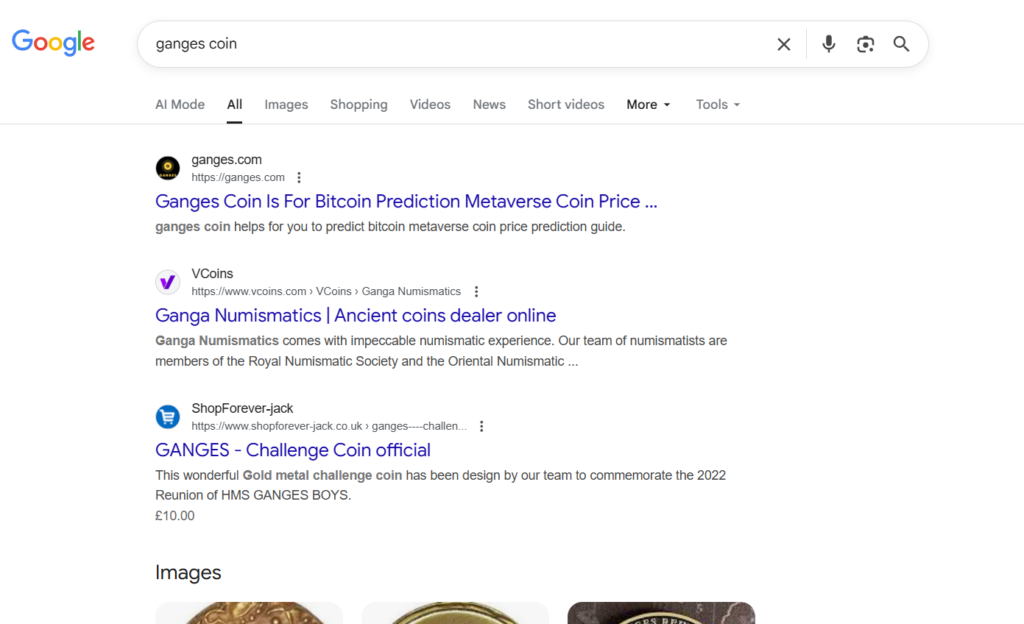Click the VCoins site favicon

168,282
